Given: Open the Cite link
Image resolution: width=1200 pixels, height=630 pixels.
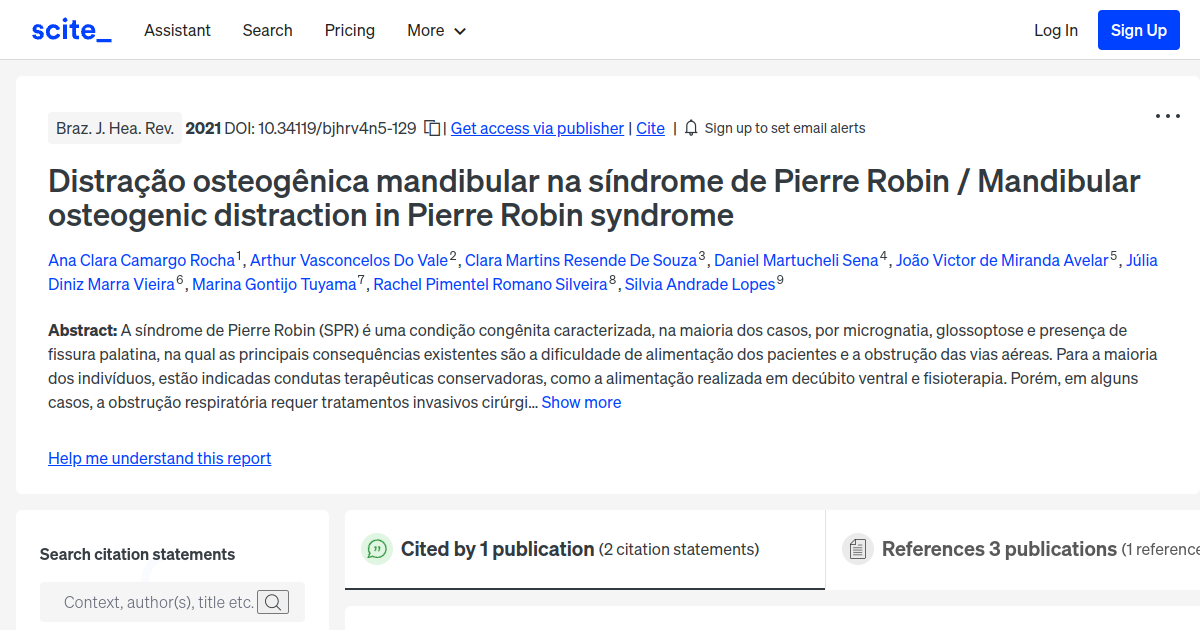Looking at the screenshot, I should click(x=650, y=128).
